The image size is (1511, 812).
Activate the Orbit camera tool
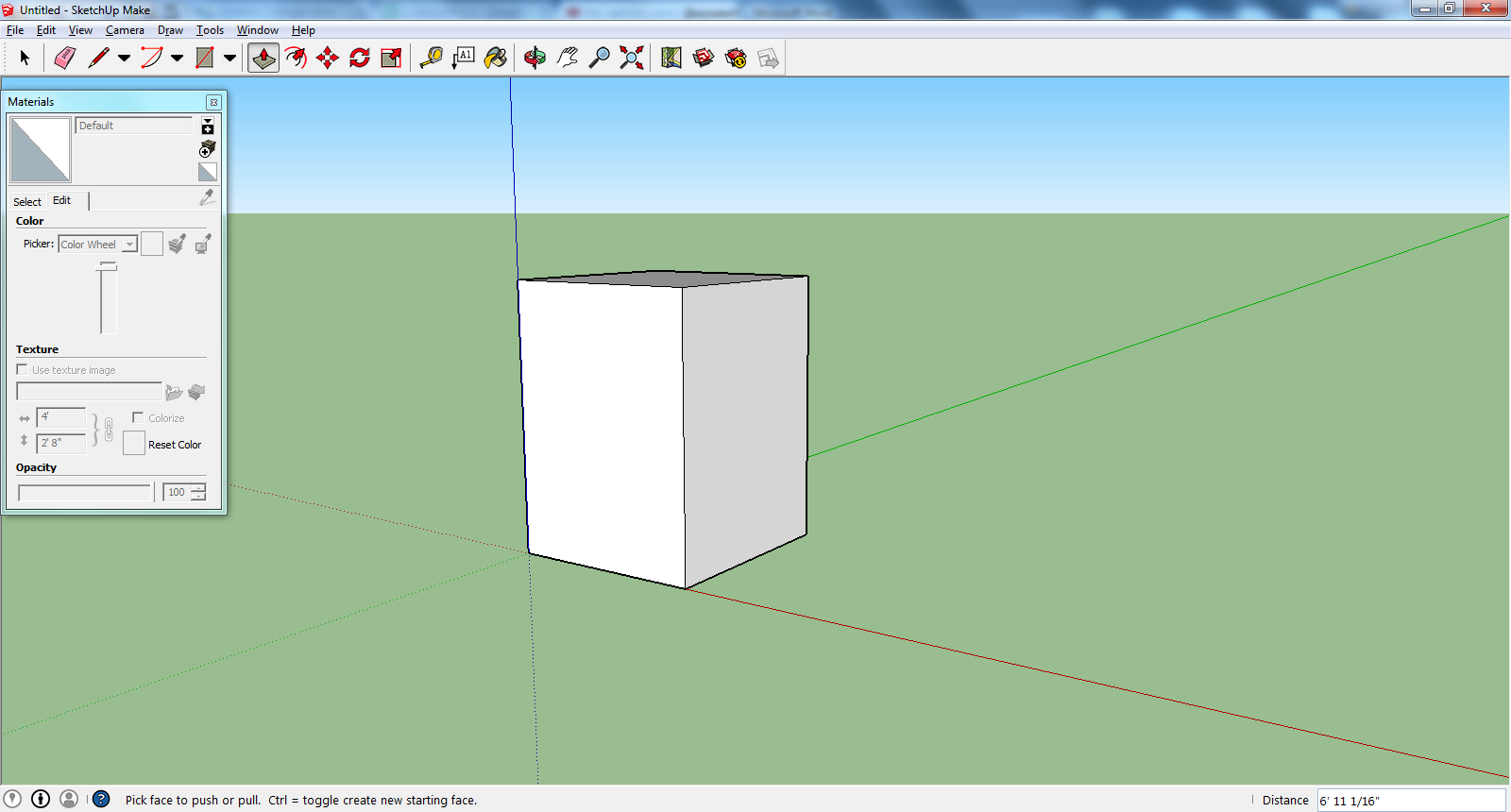point(535,58)
